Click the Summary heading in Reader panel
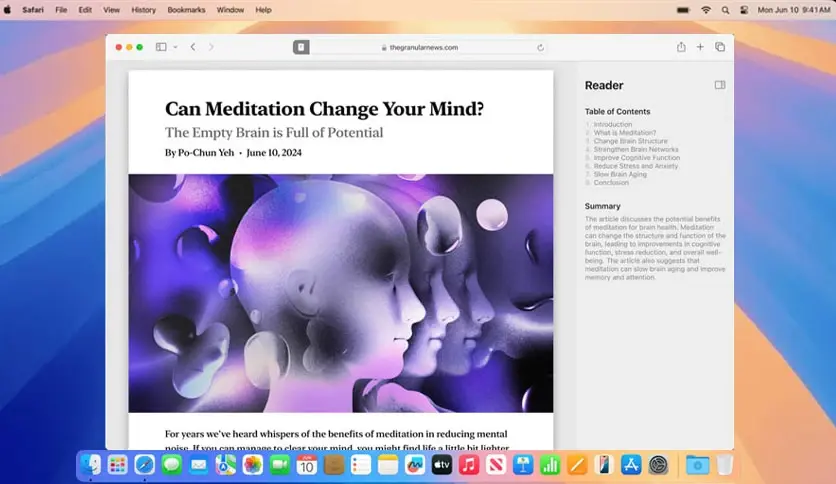 click(602, 206)
